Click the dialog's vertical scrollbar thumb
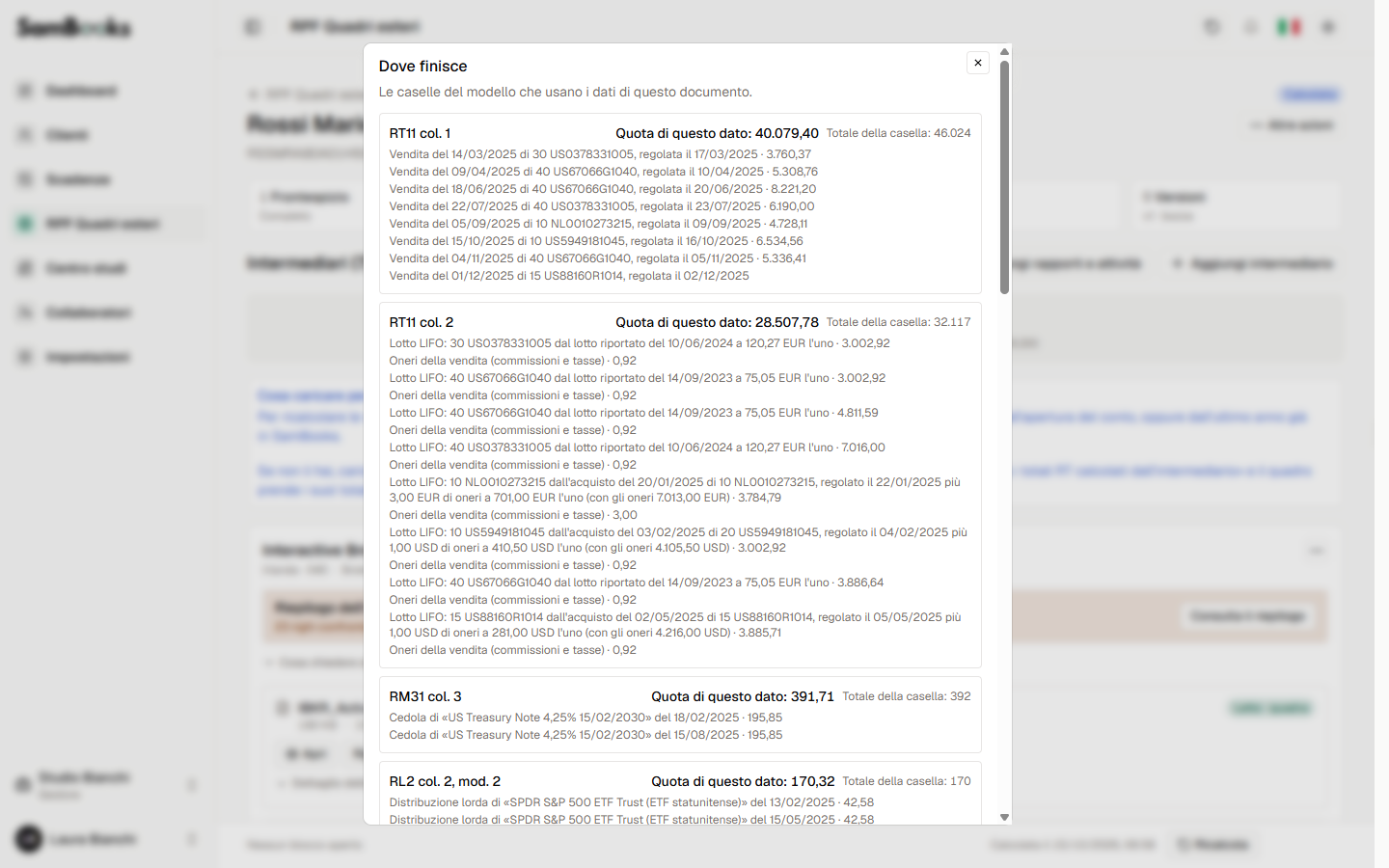This screenshot has width=1389, height=868. coord(1004,177)
